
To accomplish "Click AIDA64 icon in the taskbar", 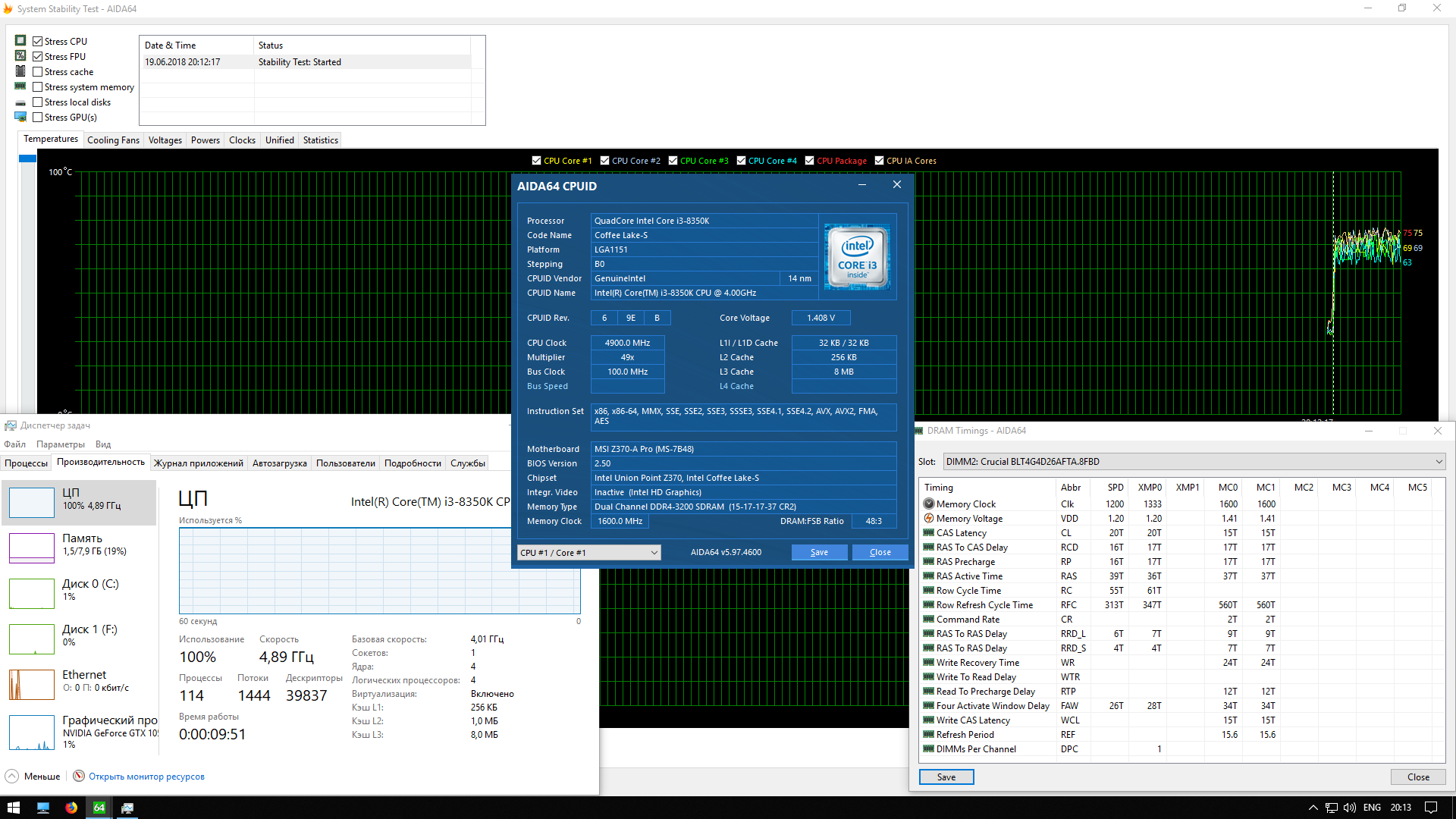I will [99, 808].
